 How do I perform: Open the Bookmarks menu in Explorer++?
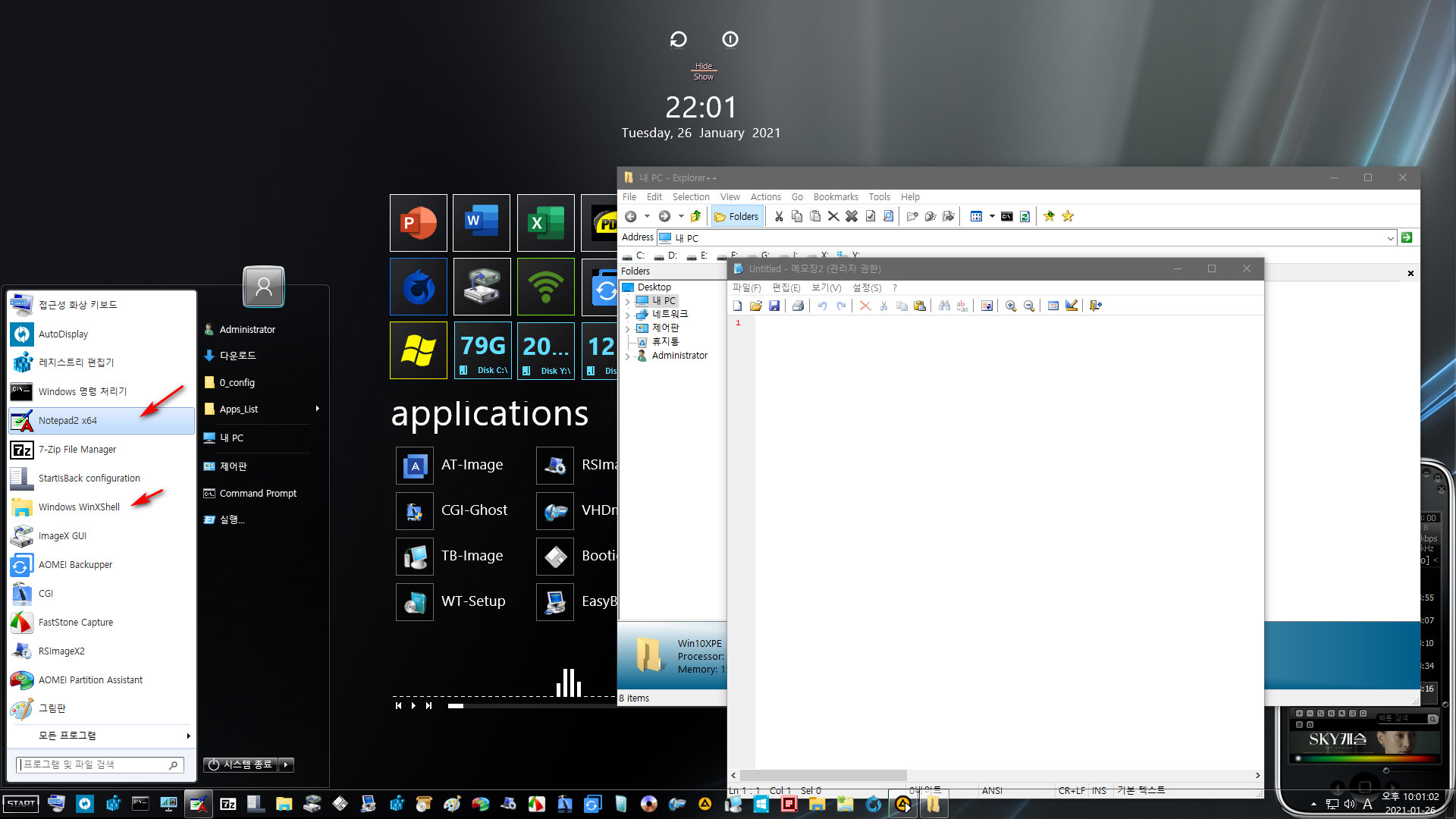(x=836, y=197)
